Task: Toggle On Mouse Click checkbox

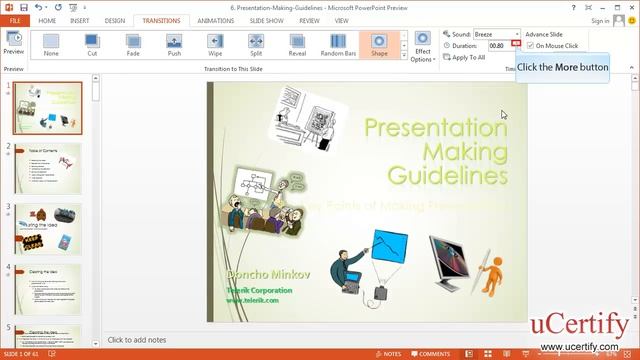Action: [x=530, y=46]
